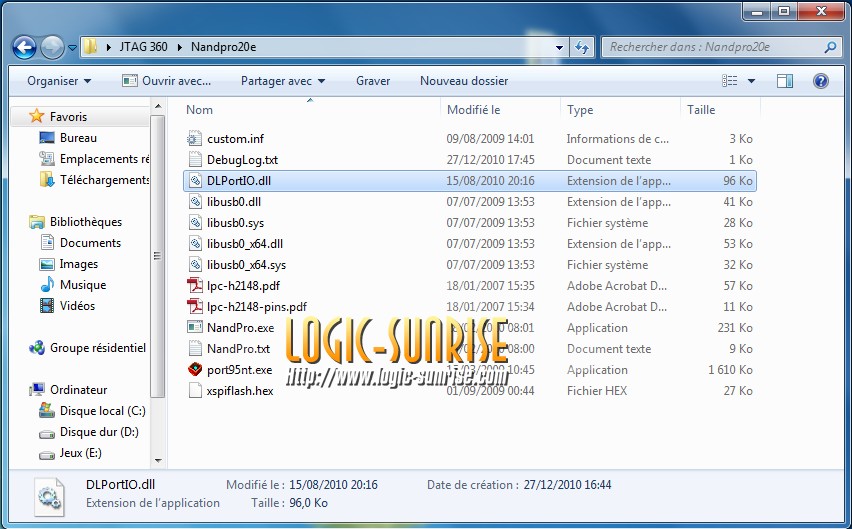This screenshot has height=529, width=852.
Task: Click the DLPortIO.dll details pane thumbnail
Action: (49, 497)
